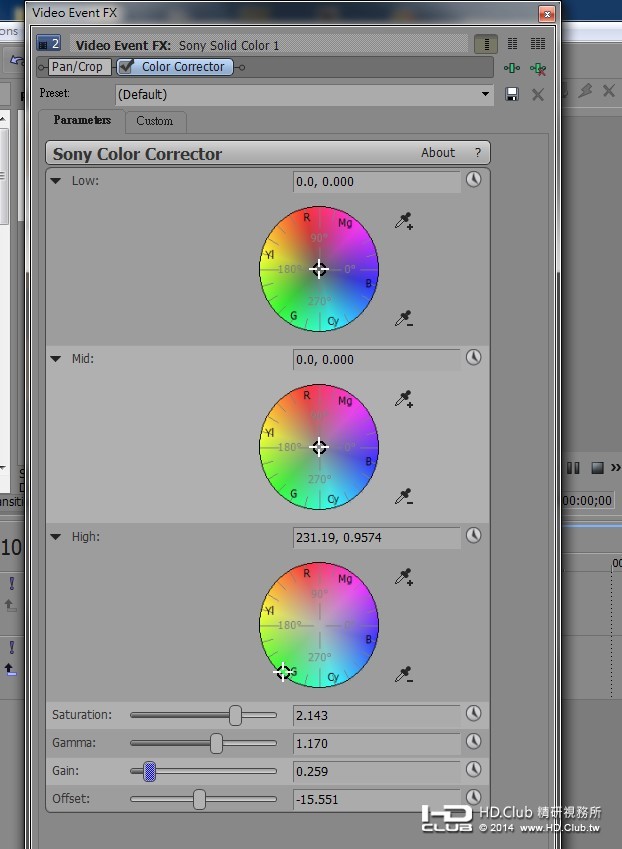Close the Video Event FX window

(x=547, y=14)
